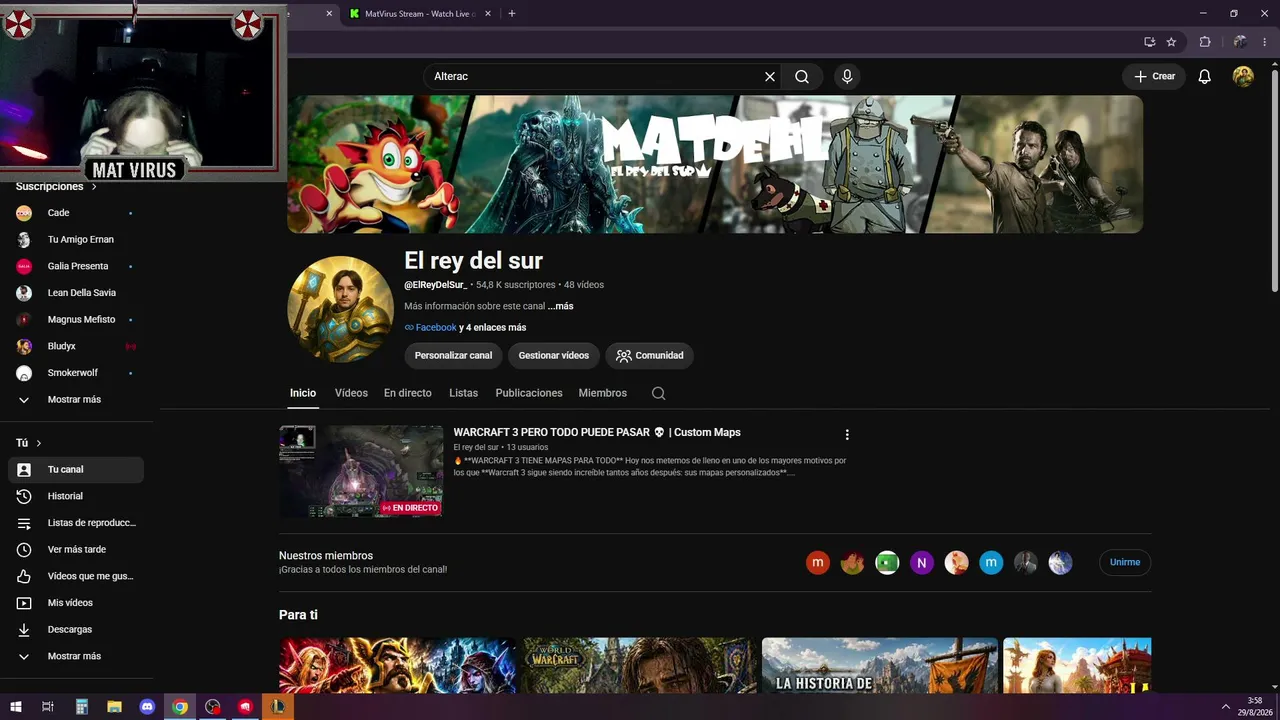This screenshot has width=1280, height=720.
Task: Open File Explorer from the taskbar
Action: point(115,707)
